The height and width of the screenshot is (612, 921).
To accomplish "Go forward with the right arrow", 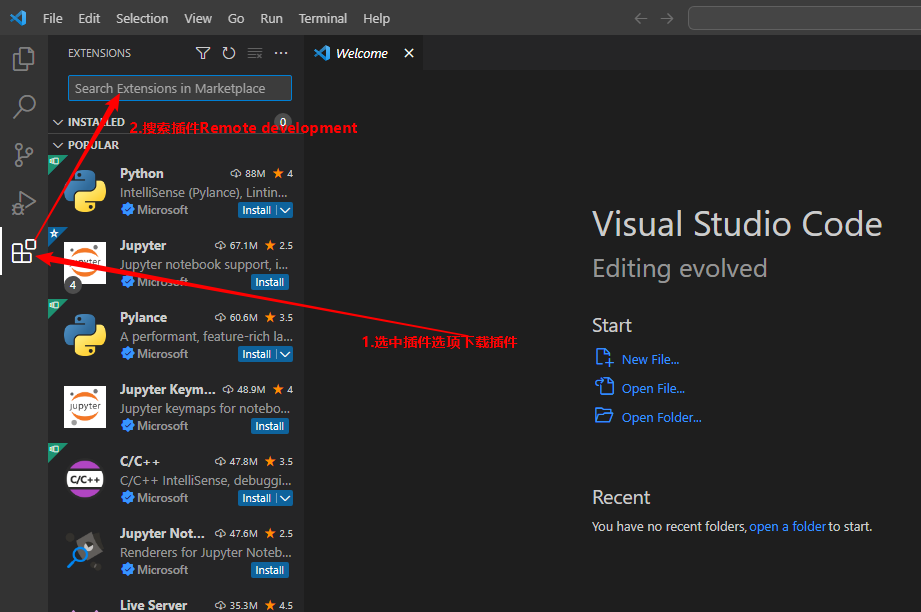I will click(667, 19).
